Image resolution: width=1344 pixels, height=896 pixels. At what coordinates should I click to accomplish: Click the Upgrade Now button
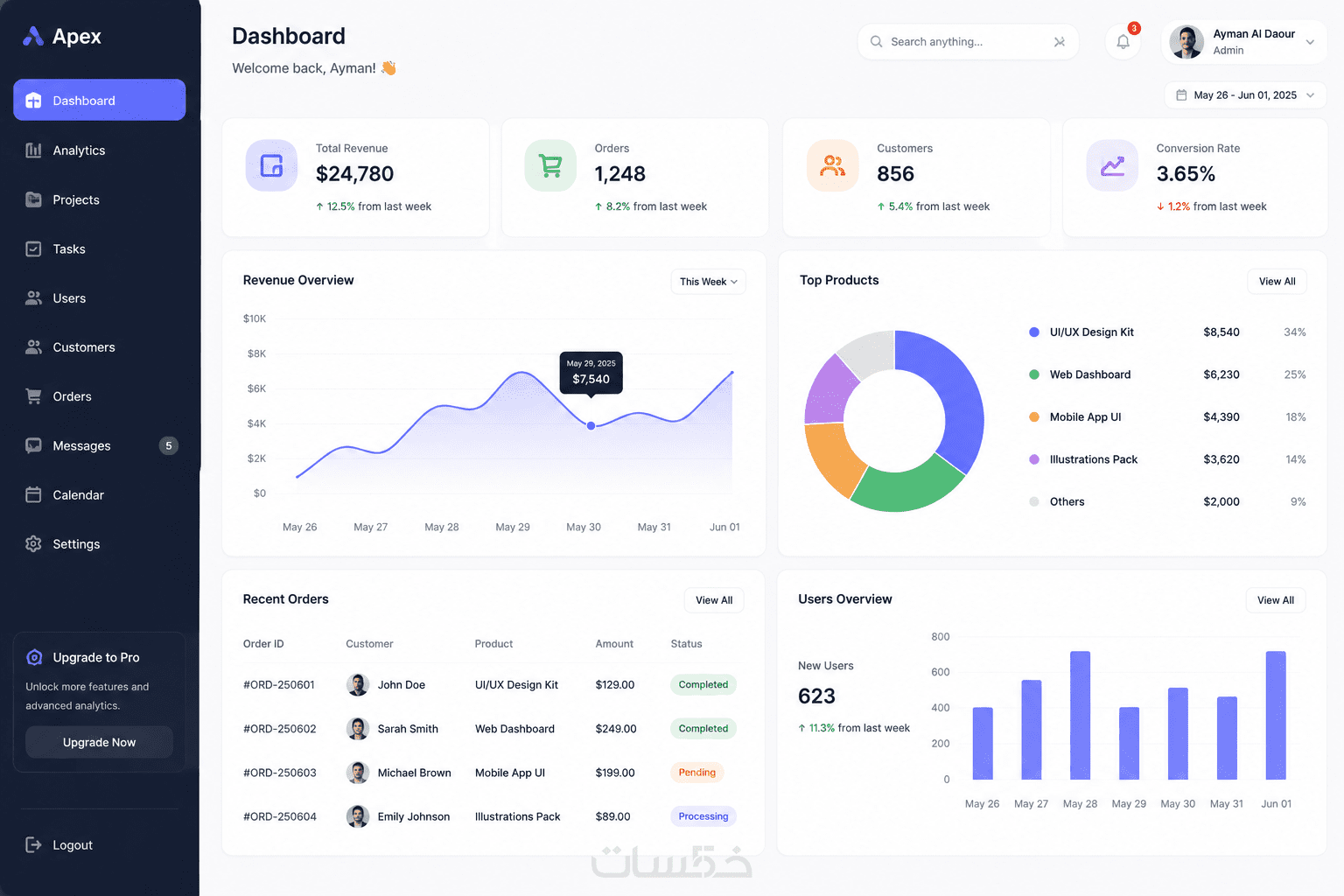[x=99, y=742]
